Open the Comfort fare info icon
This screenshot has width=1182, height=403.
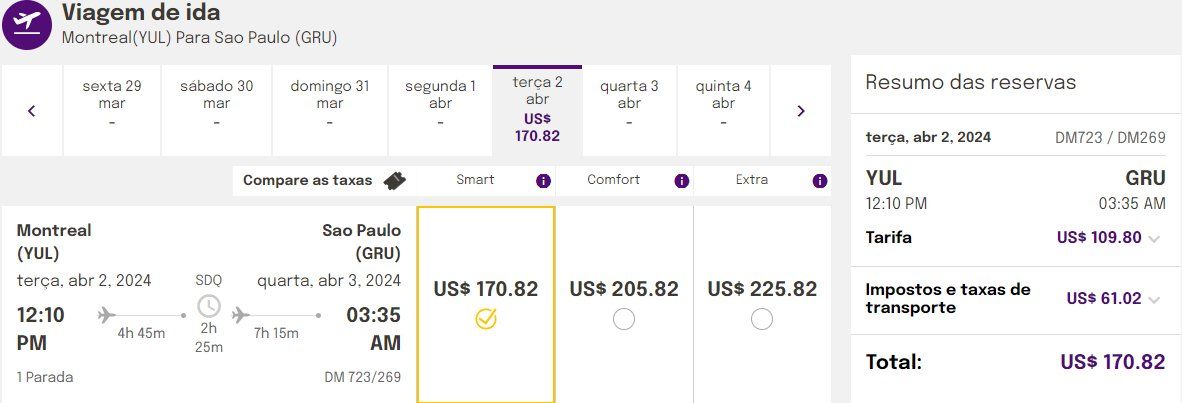pos(681,181)
